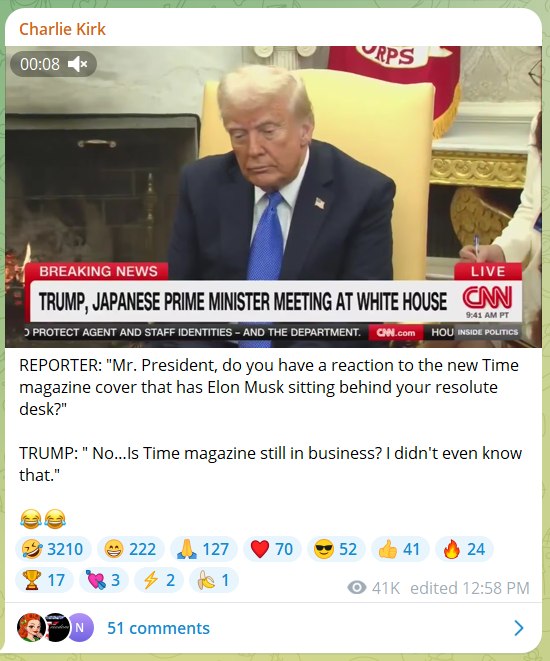The height and width of the screenshot is (661, 550).
Task: Toggle the lightning bolt reaction showing 2
Action: pos(159,580)
